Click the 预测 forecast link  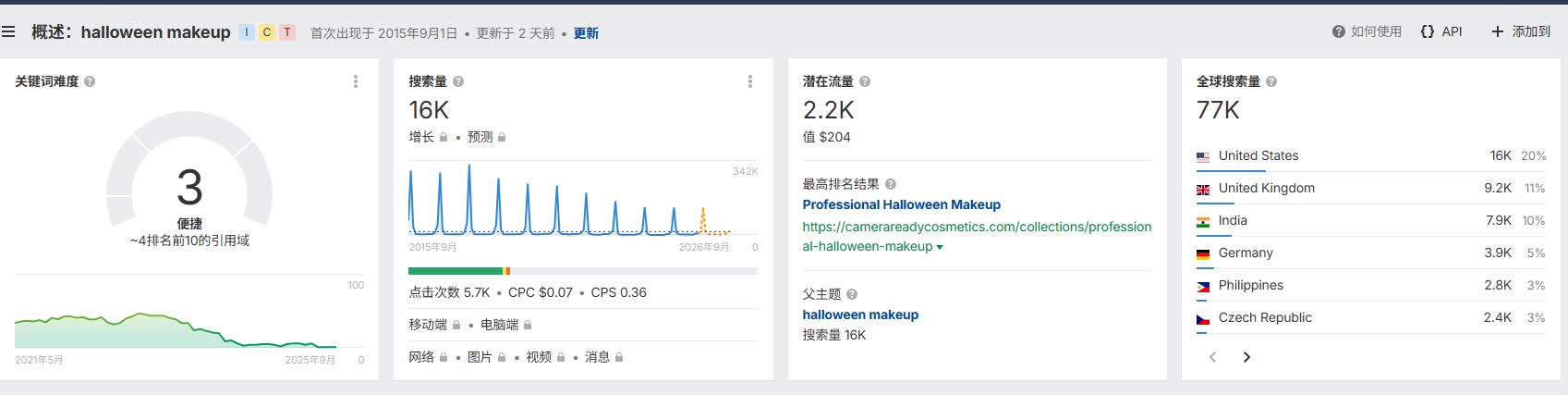click(480, 137)
